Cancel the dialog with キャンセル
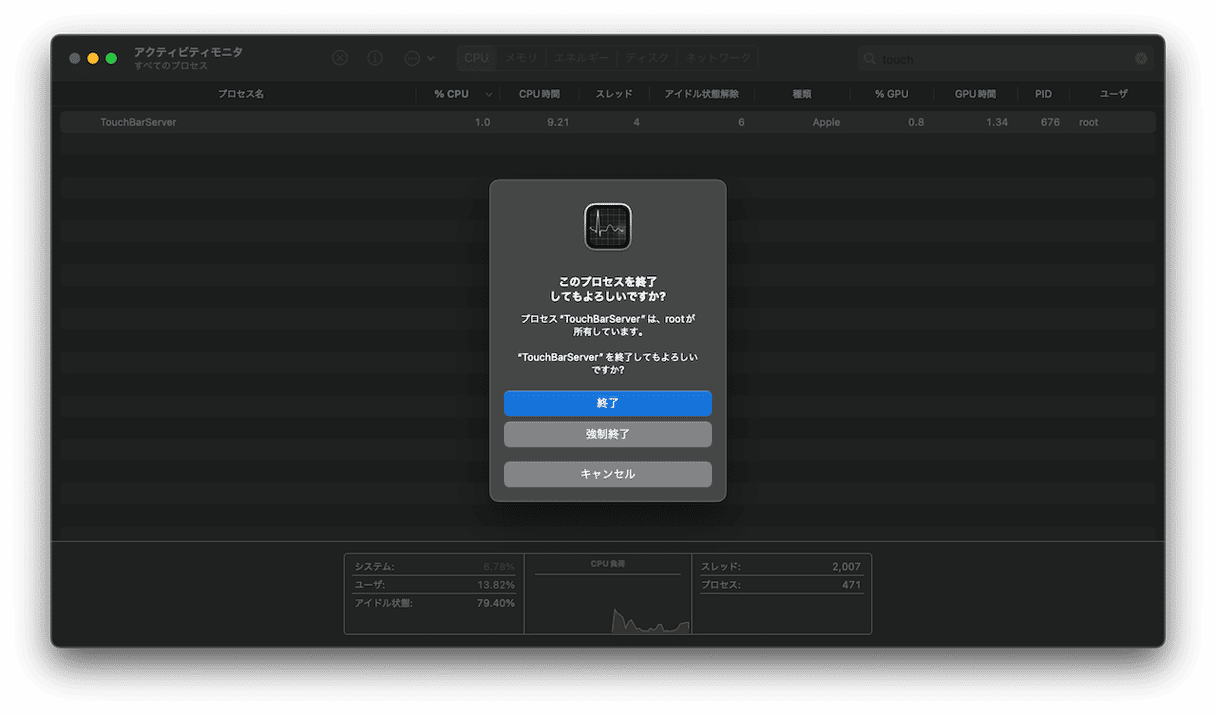The image size is (1216, 715). (608, 474)
